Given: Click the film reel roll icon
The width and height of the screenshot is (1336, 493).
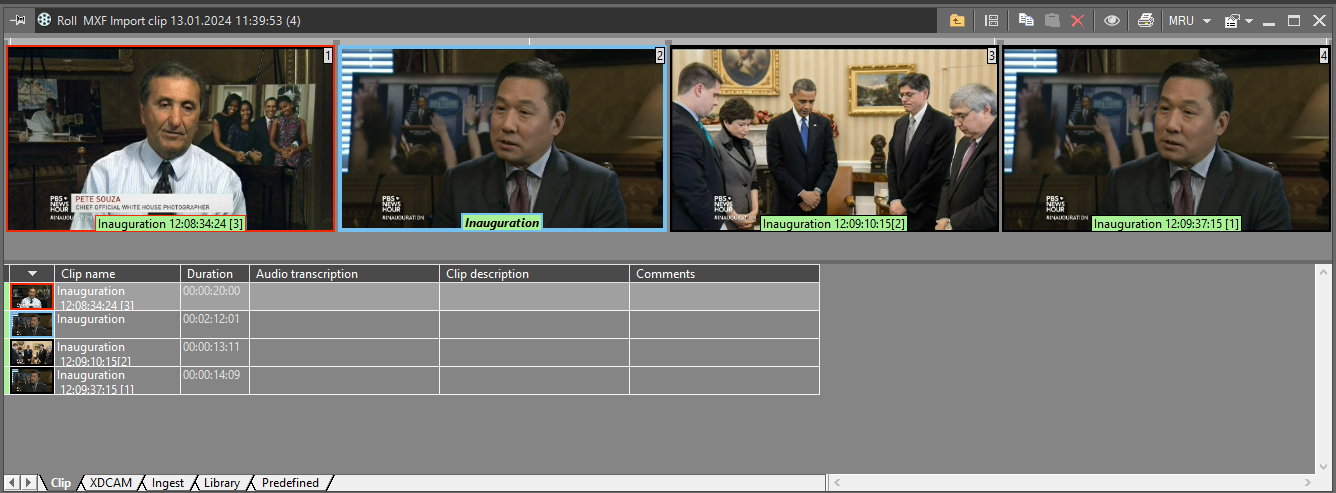Looking at the screenshot, I should pyautogui.click(x=47, y=19).
